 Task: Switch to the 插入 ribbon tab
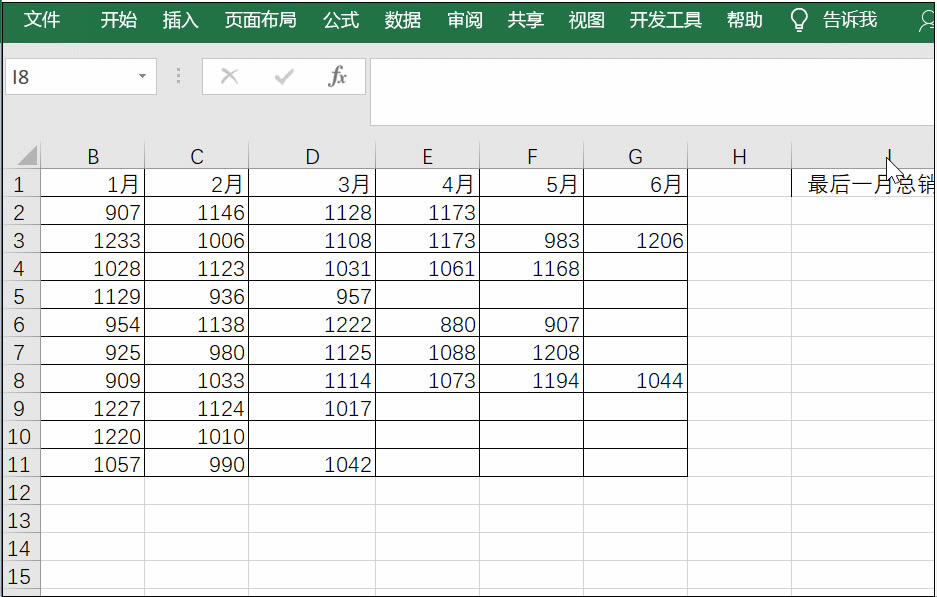point(179,19)
